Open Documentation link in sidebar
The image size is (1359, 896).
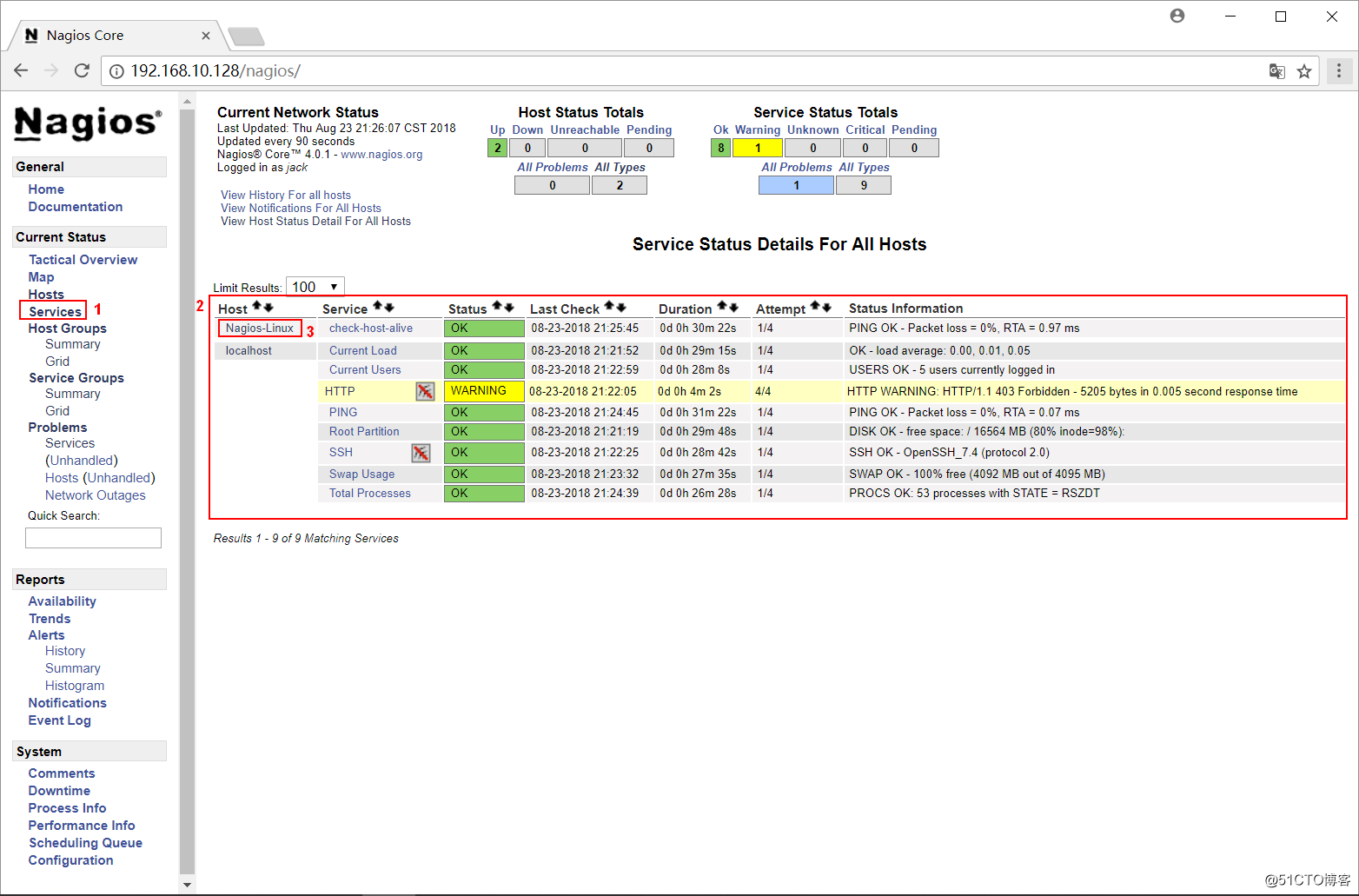pos(75,207)
